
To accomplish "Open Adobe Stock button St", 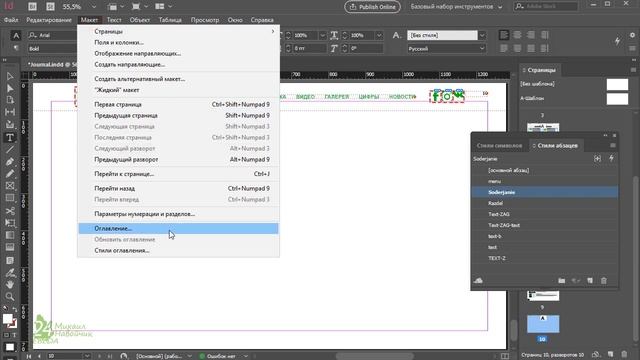I will 50,7.
